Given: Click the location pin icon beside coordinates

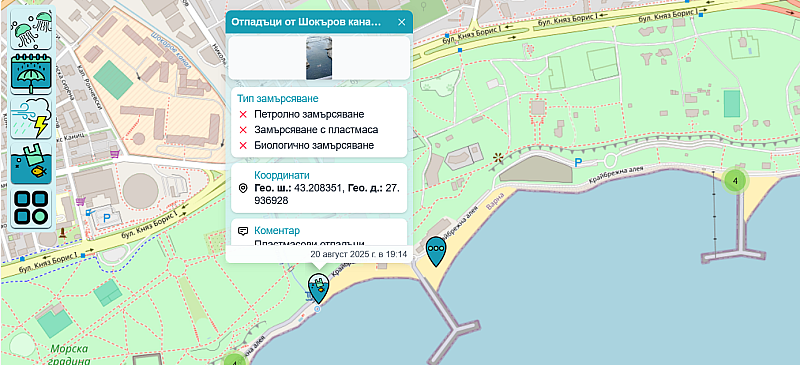Looking at the screenshot, I should [x=243, y=188].
